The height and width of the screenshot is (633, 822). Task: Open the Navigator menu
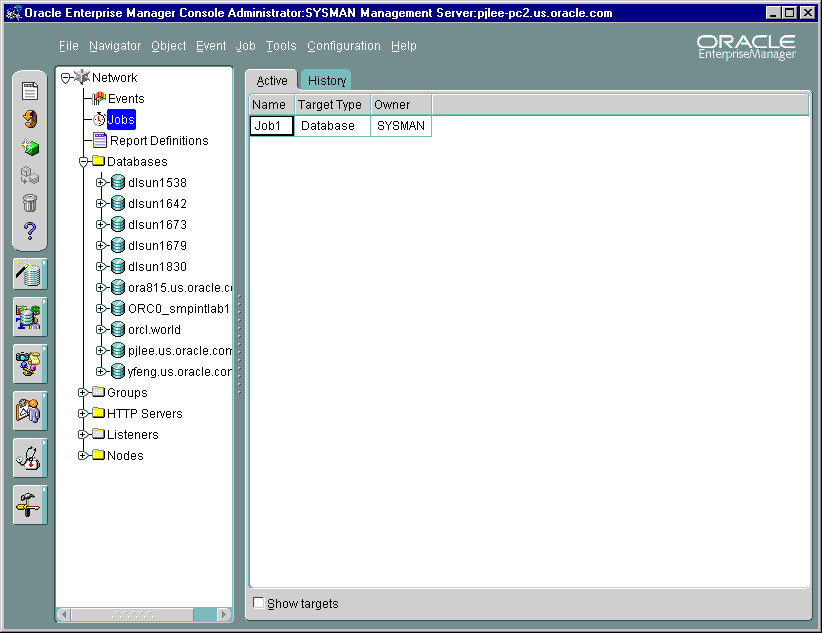[x=114, y=46]
